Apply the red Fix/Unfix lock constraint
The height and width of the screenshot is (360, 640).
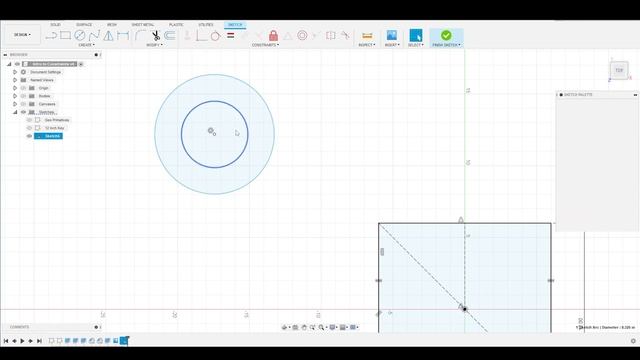[x=273, y=36]
